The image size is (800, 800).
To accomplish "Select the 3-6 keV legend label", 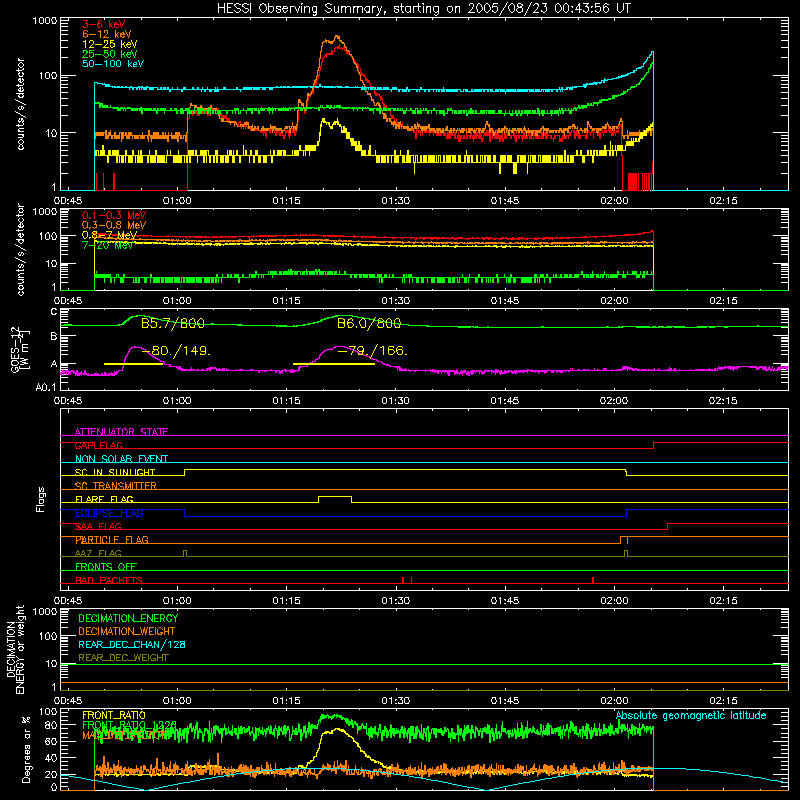I will pyautogui.click(x=104, y=24).
